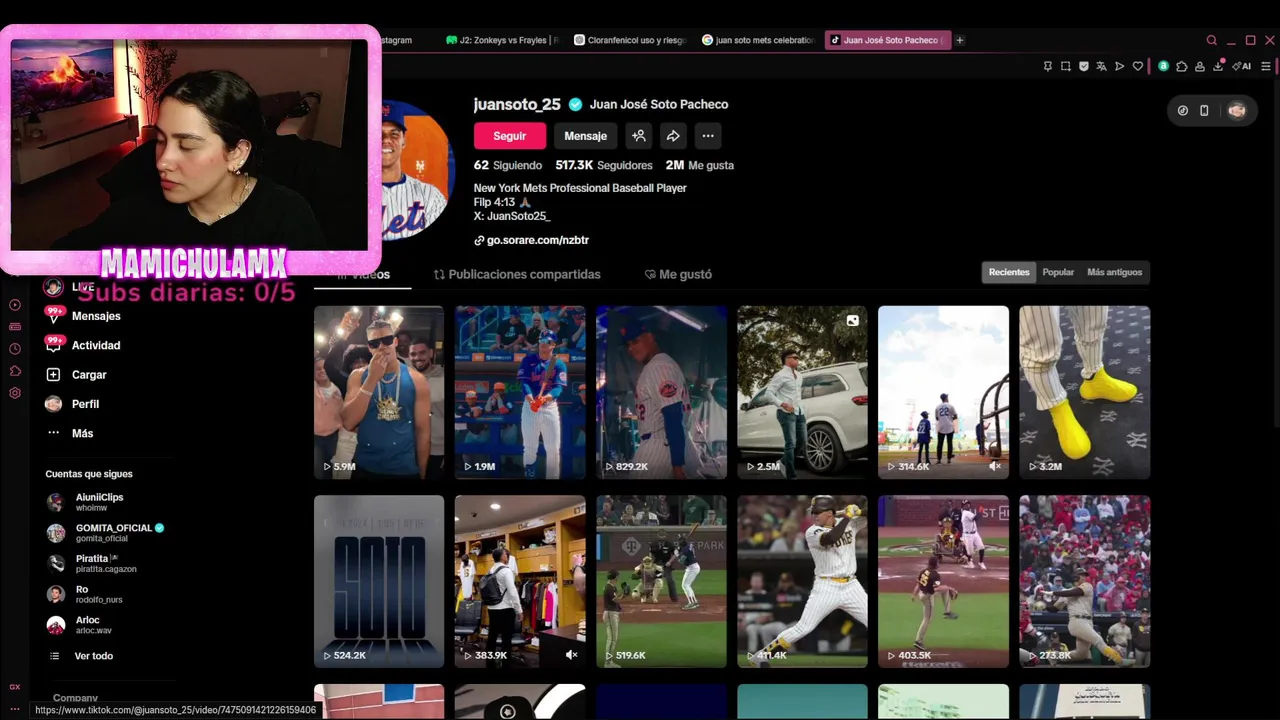Open the extensions puzzle icon in the toolbar
The height and width of the screenshot is (720, 1280).
[1182, 66]
